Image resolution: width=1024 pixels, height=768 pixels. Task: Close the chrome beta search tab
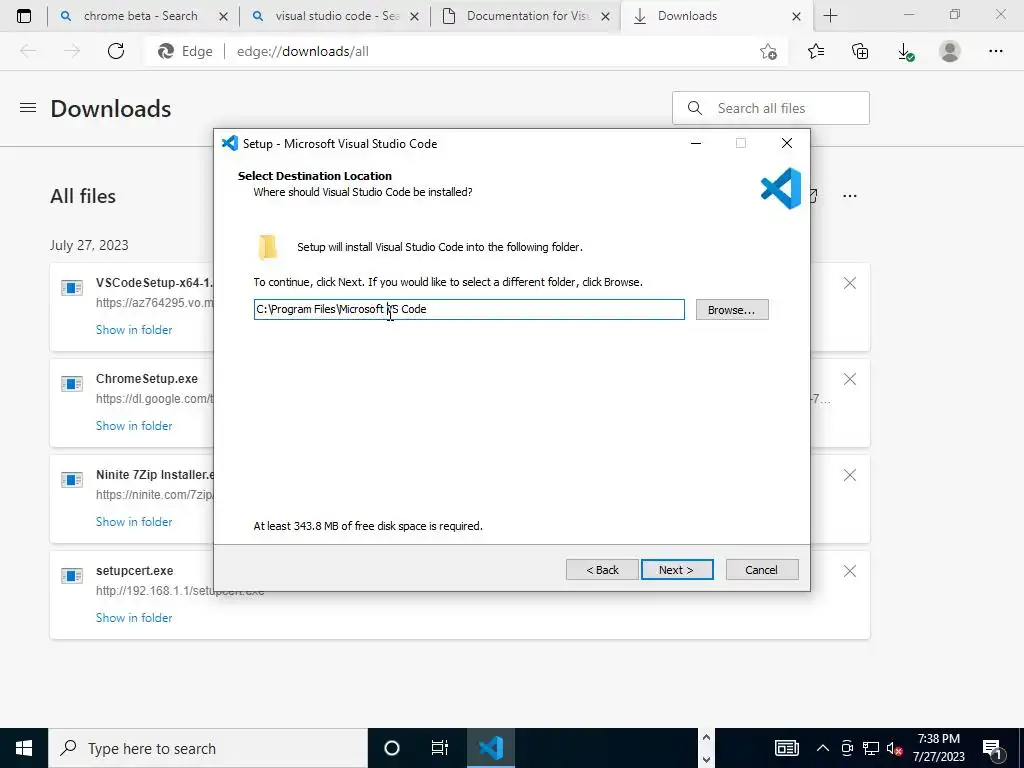(223, 16)
